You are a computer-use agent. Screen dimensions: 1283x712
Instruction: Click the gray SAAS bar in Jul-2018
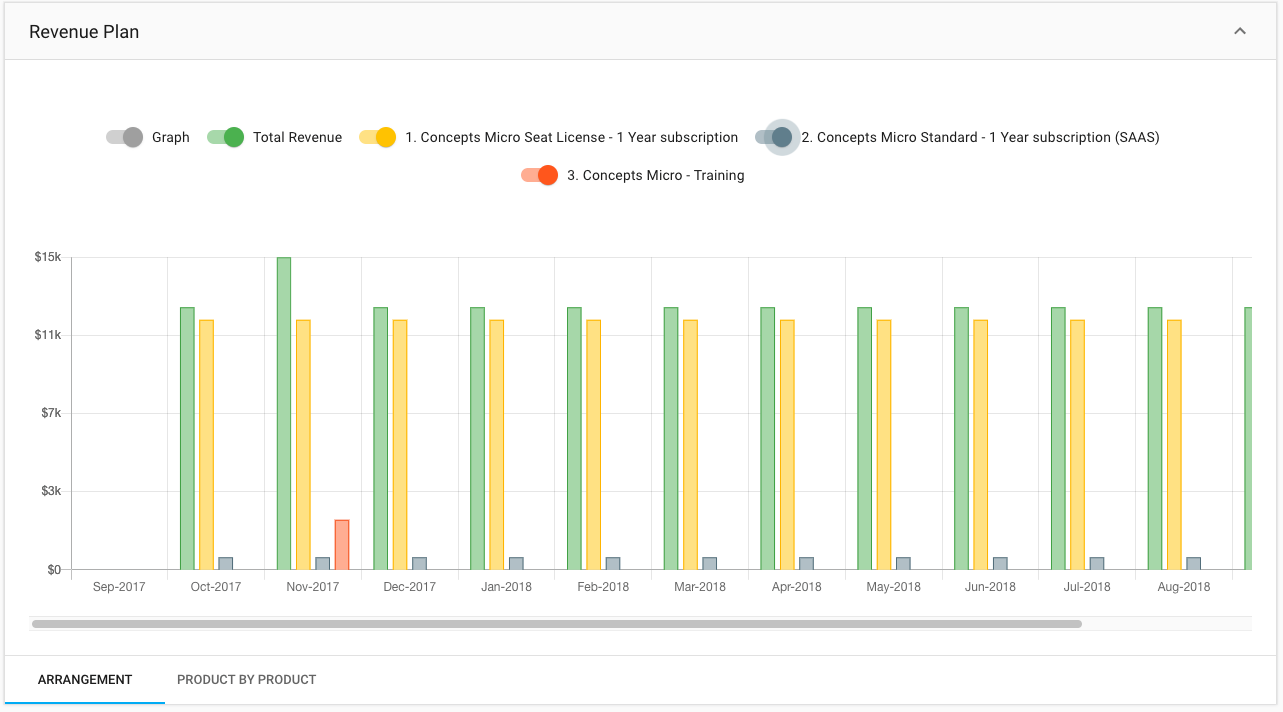(x=1097, y=563)
